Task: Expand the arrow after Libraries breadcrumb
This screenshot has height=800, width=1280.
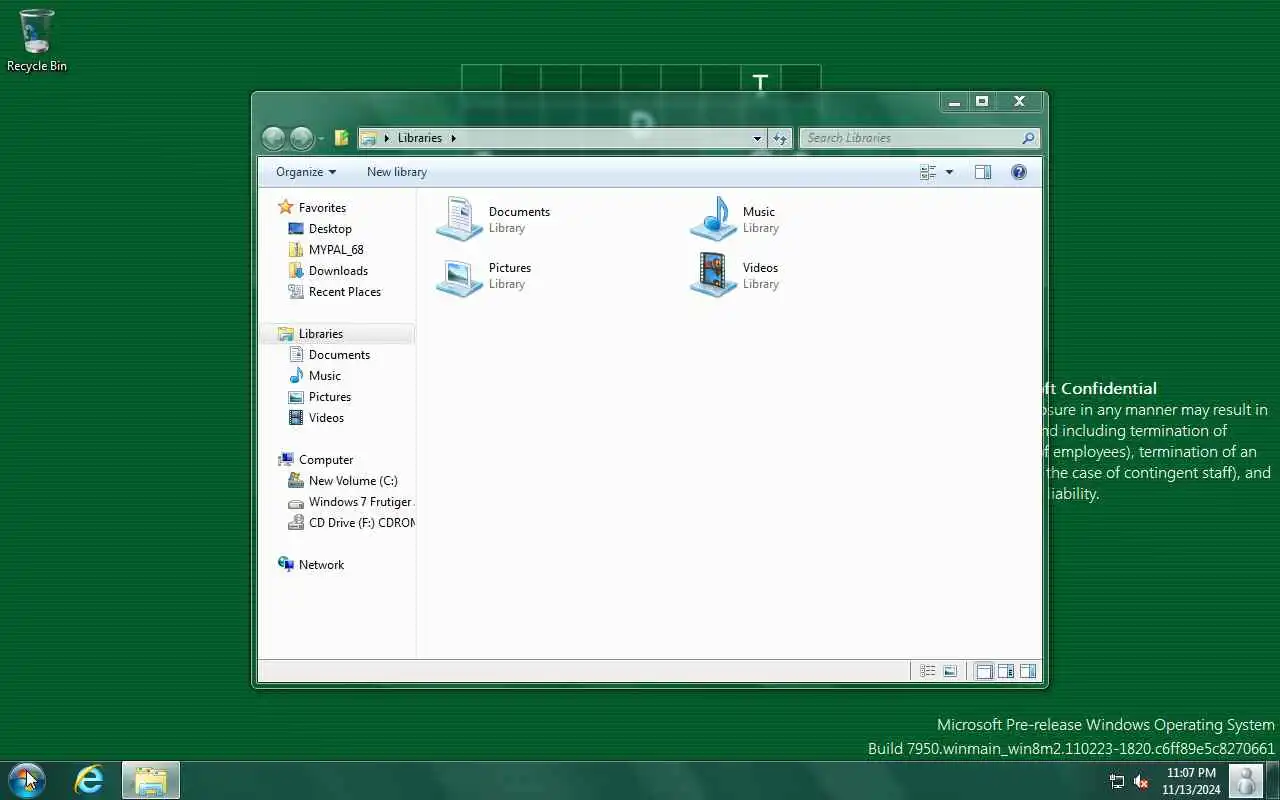Action: [x=453, y=138]
